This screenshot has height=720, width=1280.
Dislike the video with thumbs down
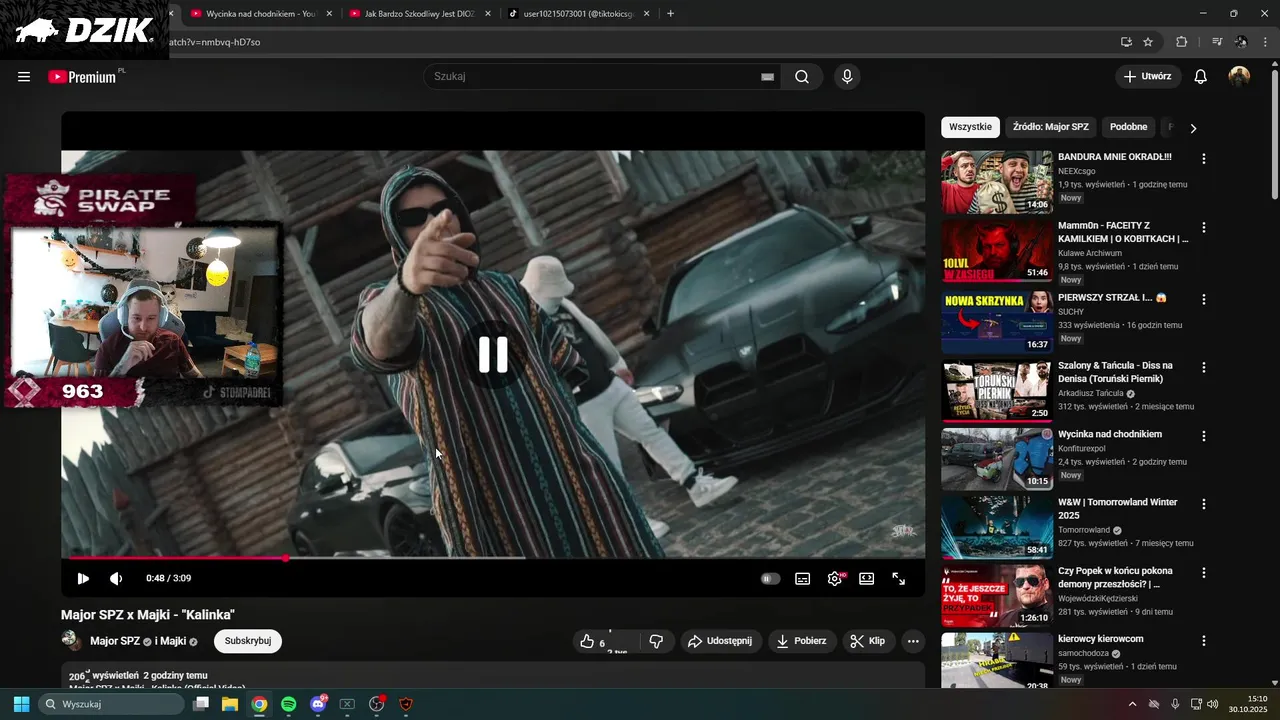point(656,641)
